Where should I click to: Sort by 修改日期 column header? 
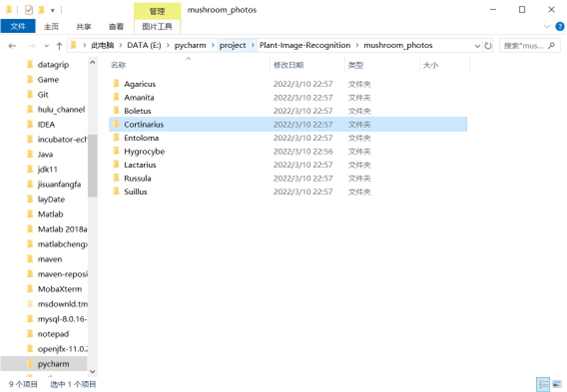click(289, 65)
